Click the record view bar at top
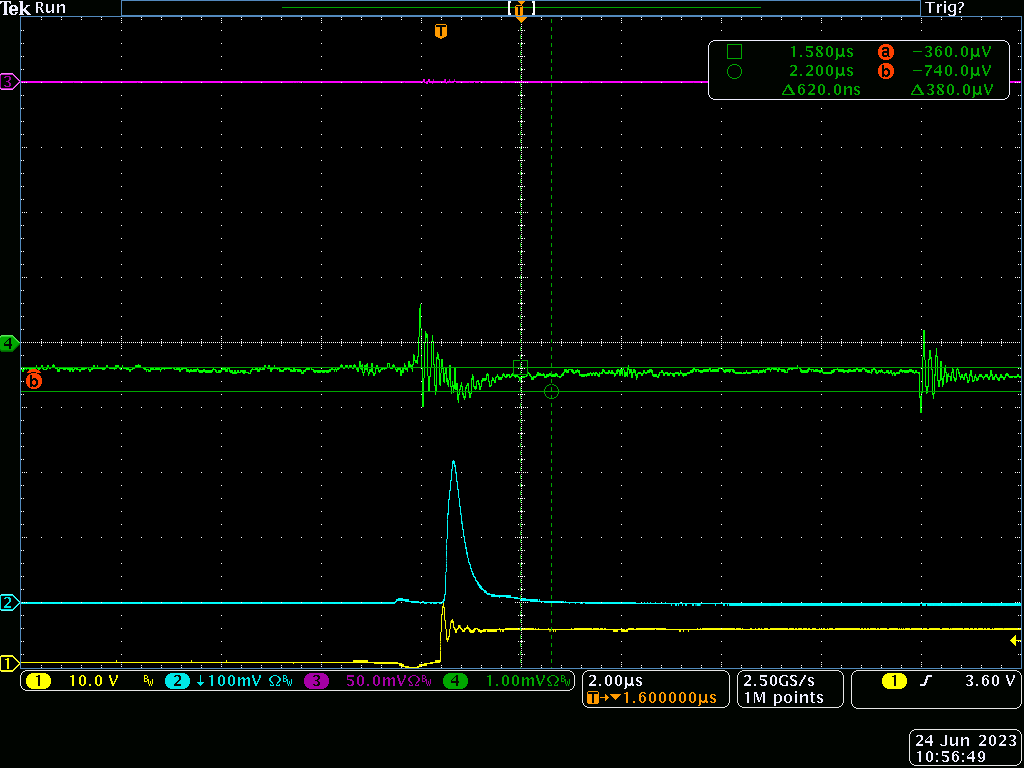Viewport: 1024px width, 768px height. point(520,8)
